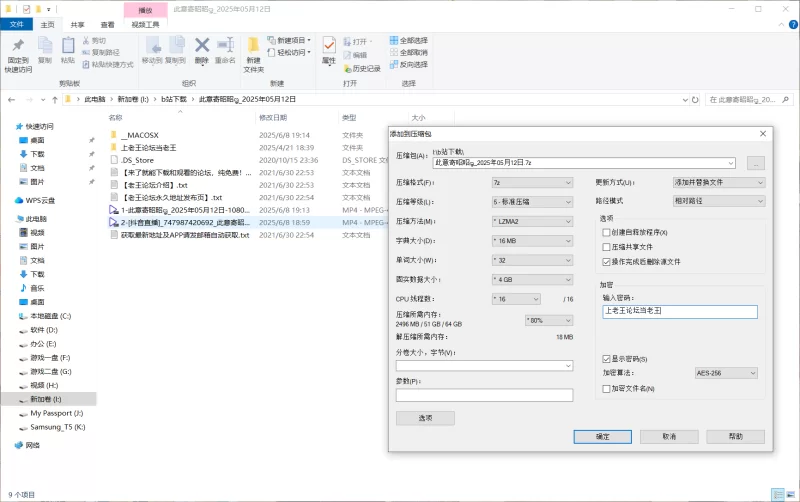
Task: Open WPS云盘 in the sidebar
Action: [x=33, y=199]
